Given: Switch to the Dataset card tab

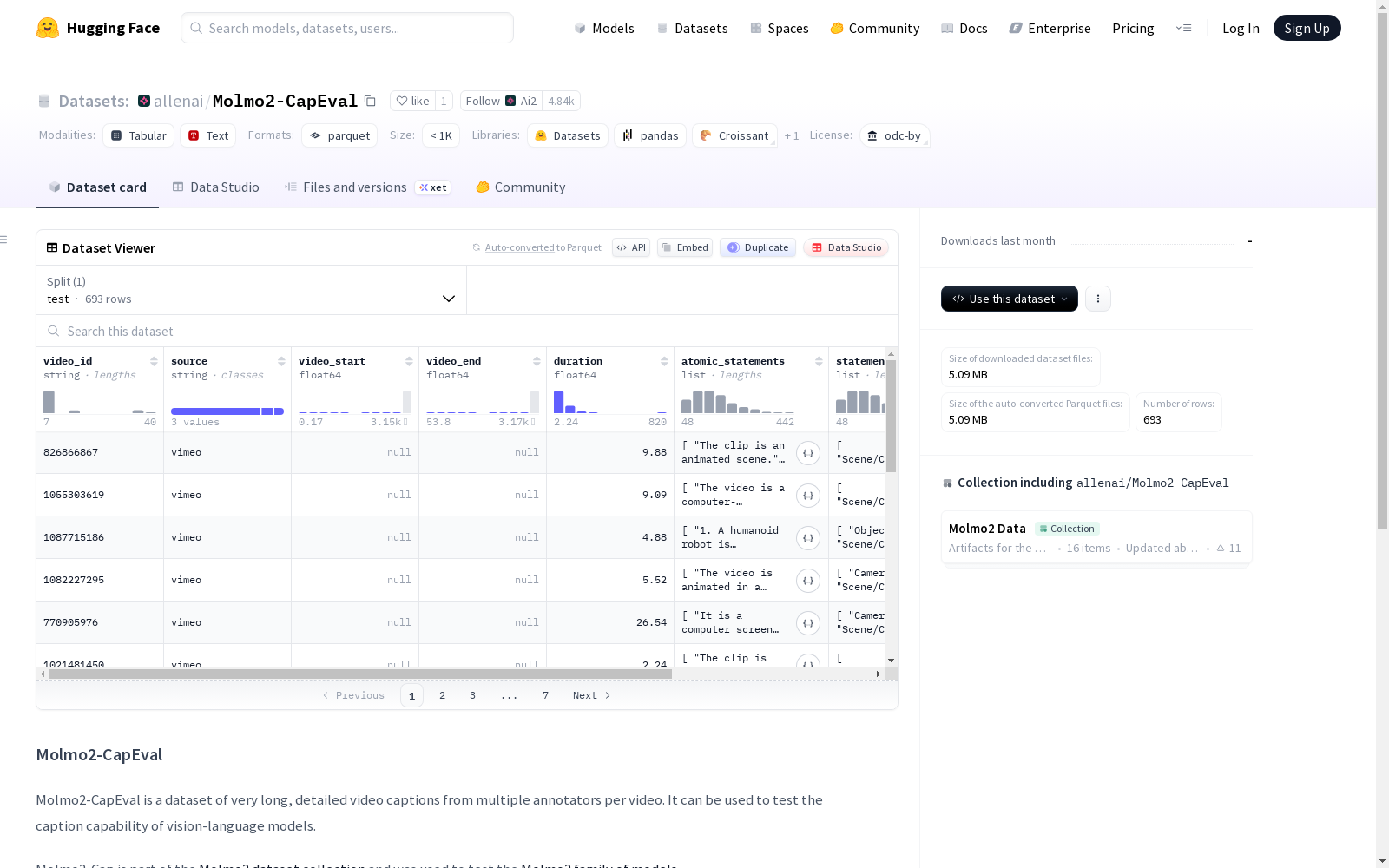Looking at the screenshot, I should 97,187.
